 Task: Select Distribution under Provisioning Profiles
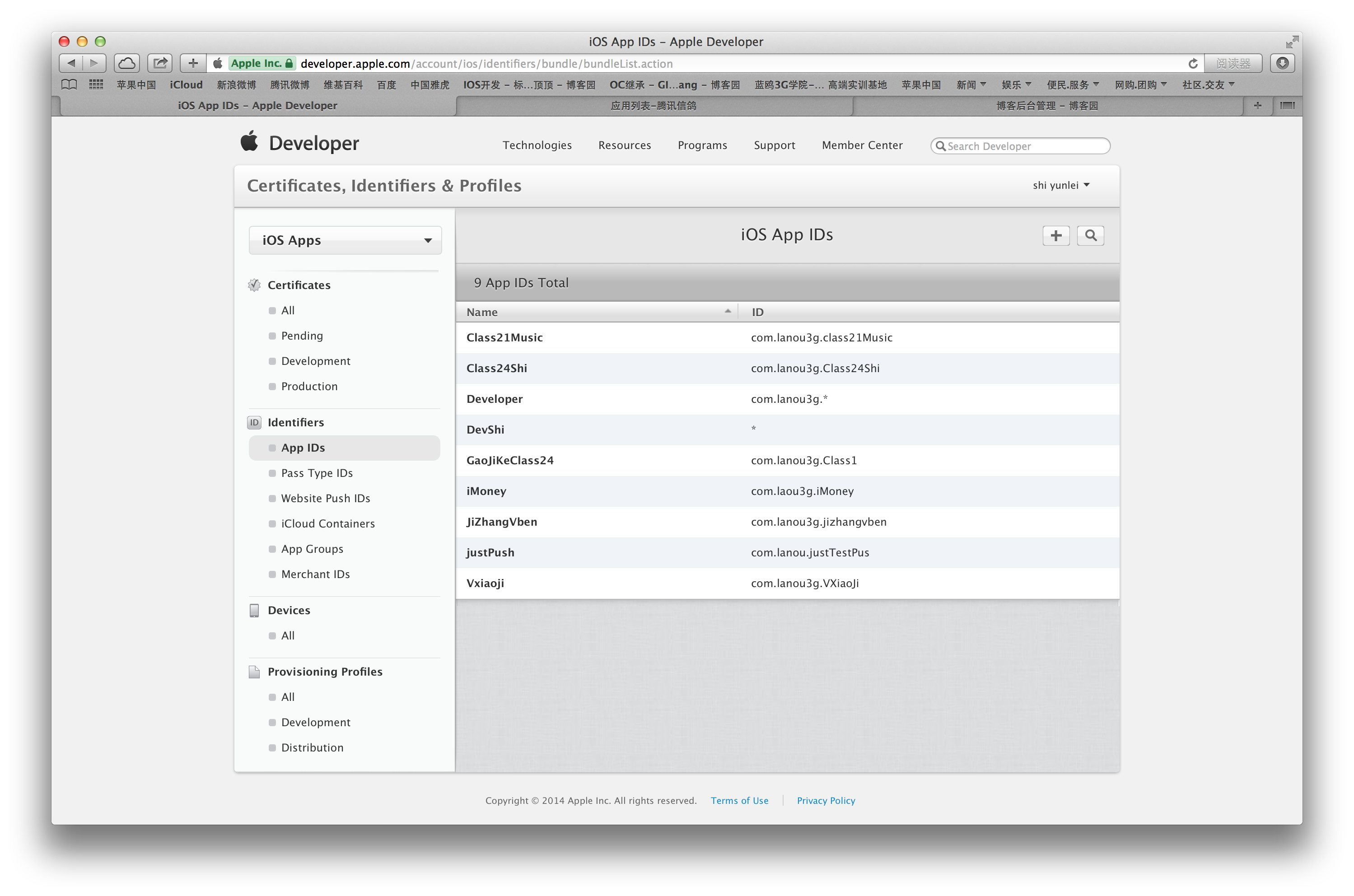click(x=312, y=747)
